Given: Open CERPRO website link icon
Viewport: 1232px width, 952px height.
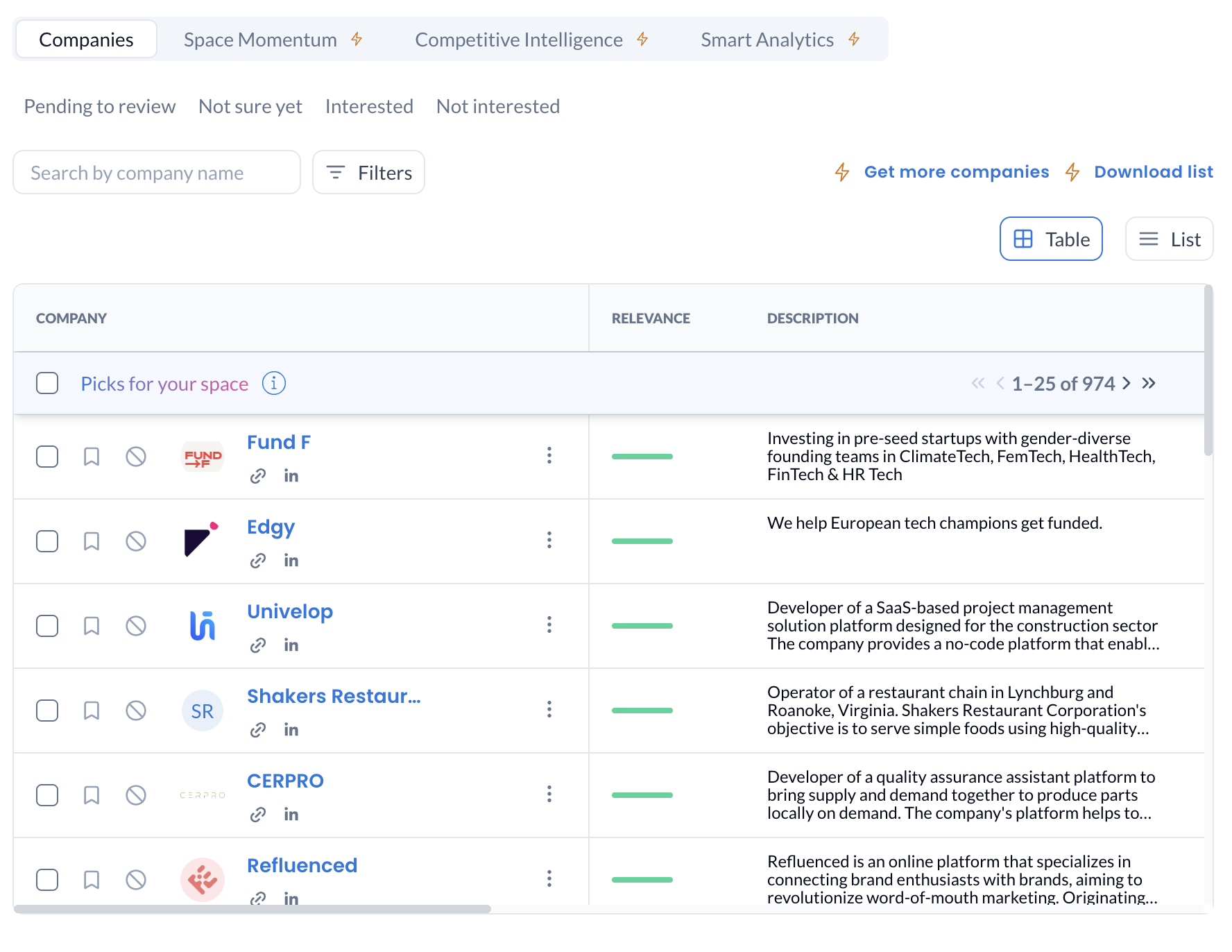Looking at the screenshot, I should click(x=258, y=815).
